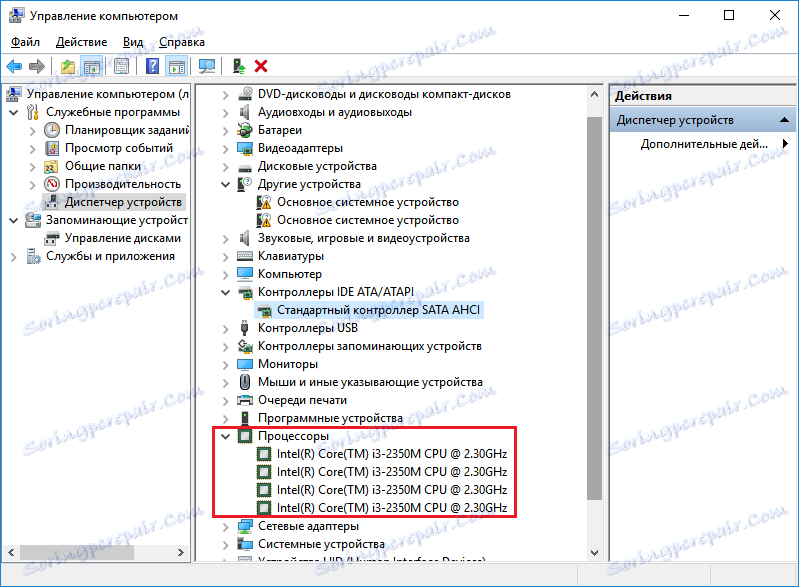Expand the Сетевые адаптеры node
This screenshot has height=587, width=799.
point(226,526)
